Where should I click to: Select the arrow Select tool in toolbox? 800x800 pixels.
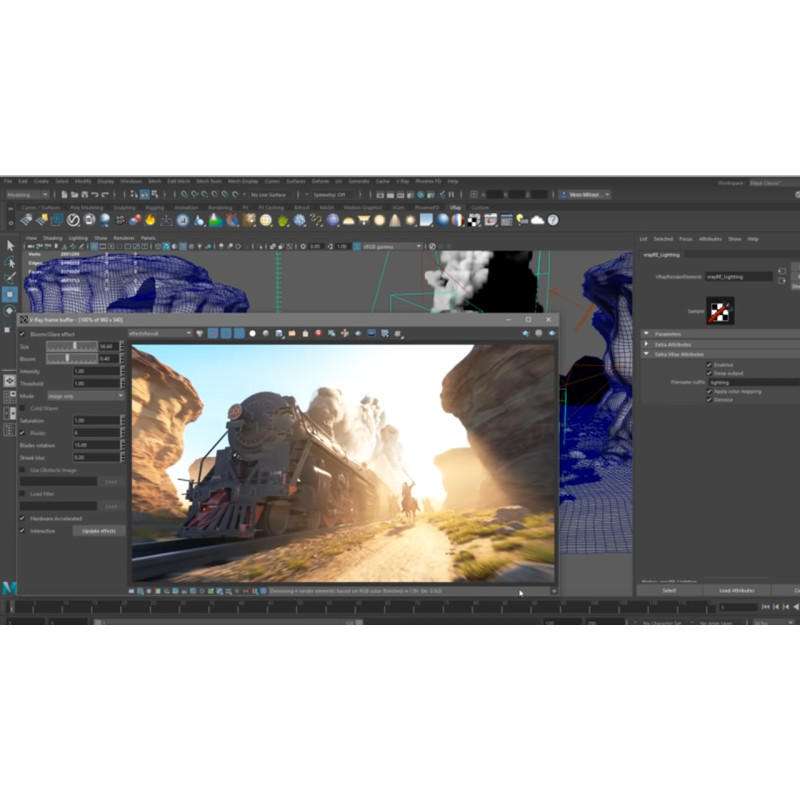point(11,245)
